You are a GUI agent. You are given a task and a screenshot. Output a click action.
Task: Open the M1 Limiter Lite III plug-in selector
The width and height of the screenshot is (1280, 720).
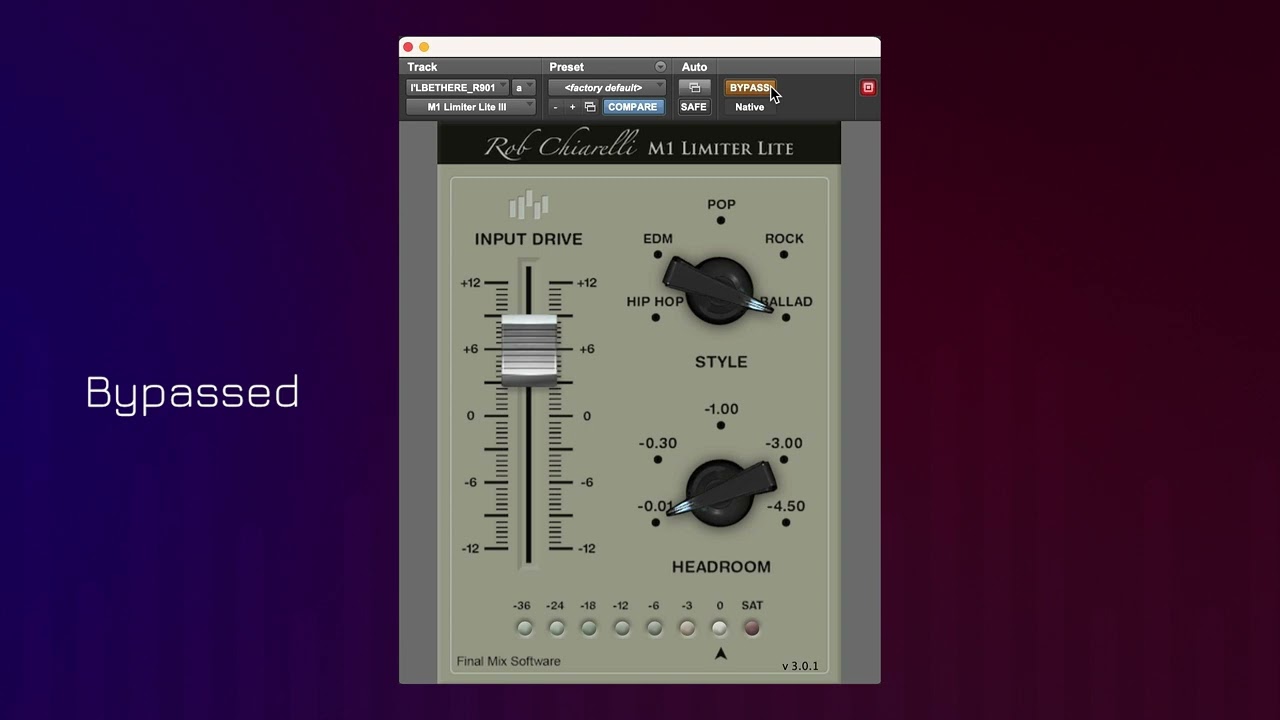pos(471,107)
